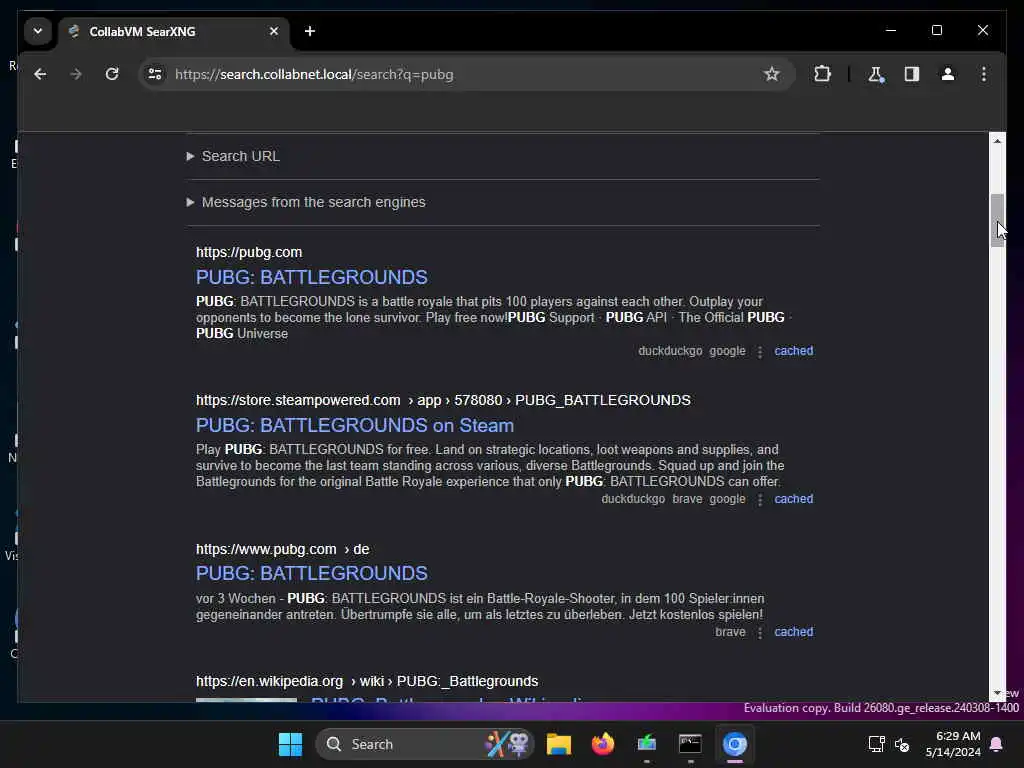Toggle the browser side panel
Image resolution: width=1024 pixels, height=768 pixels.
[912, 74]
